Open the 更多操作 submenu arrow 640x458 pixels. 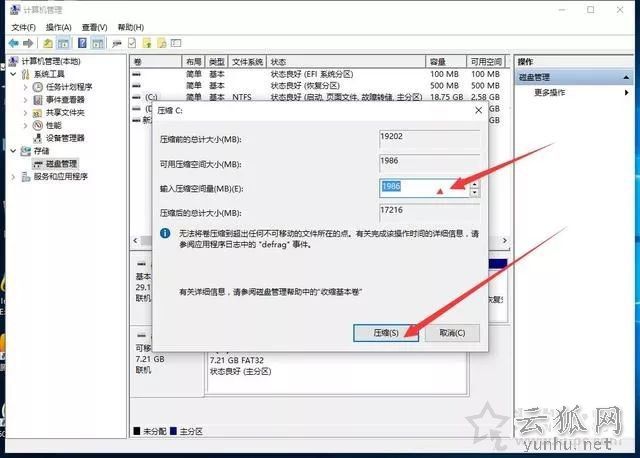(627, 93)
